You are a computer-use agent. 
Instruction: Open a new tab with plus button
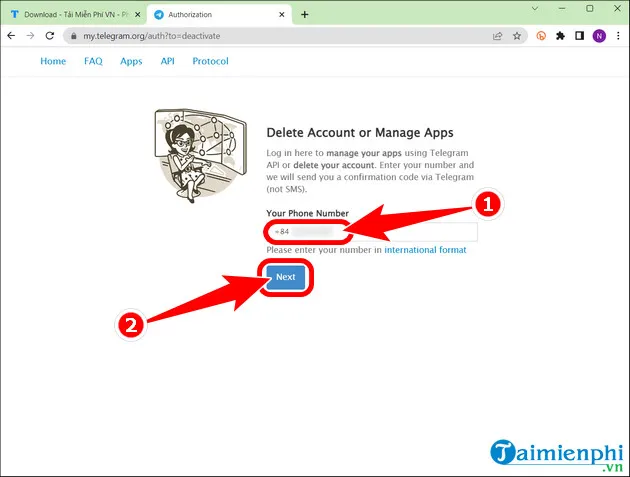[305, 14]
